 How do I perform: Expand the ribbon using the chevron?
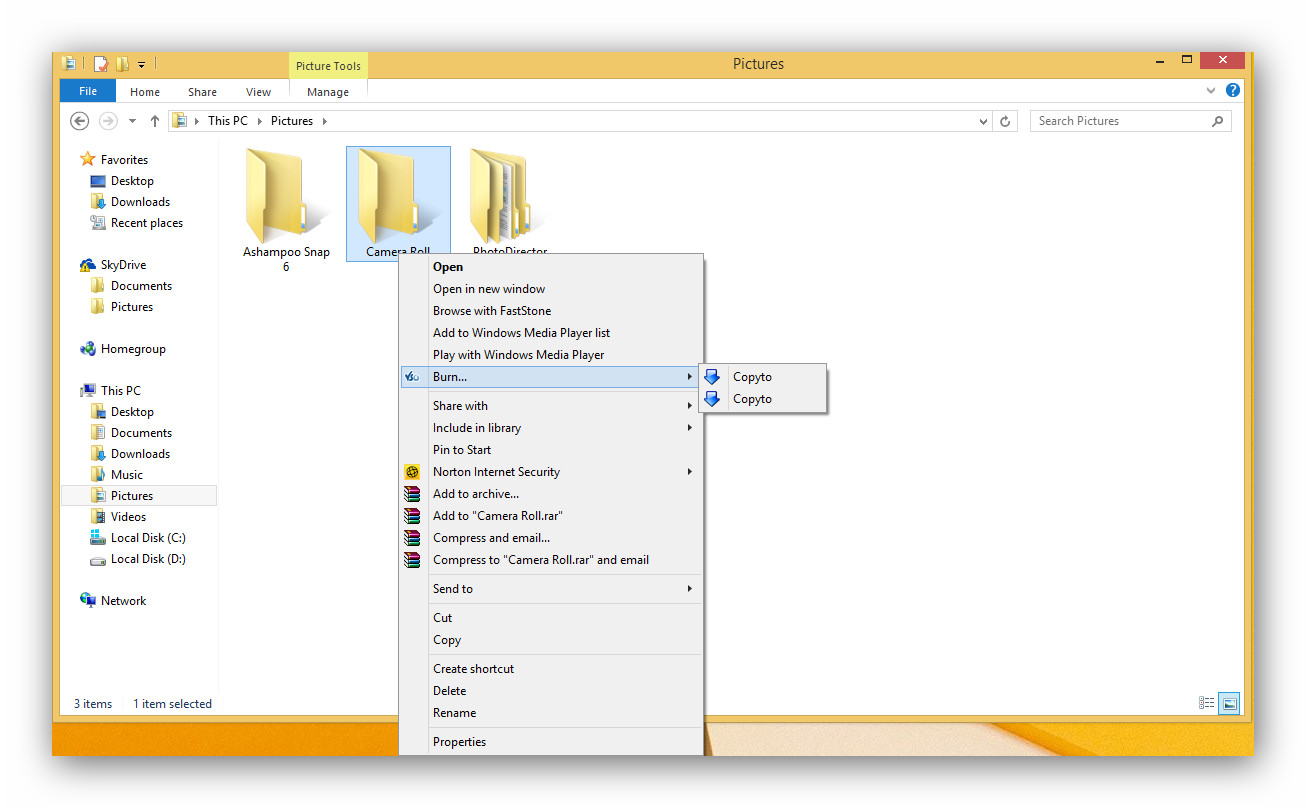pos(1212,90)
